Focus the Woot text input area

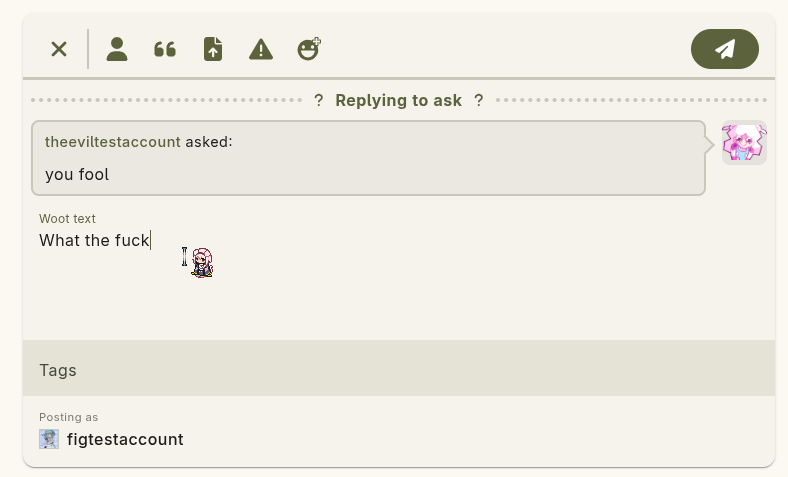399,271
